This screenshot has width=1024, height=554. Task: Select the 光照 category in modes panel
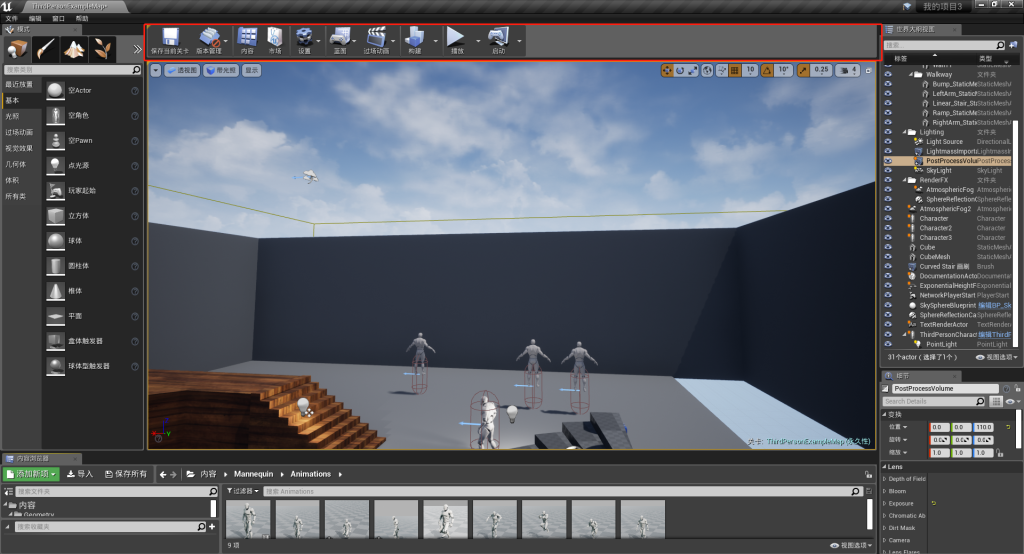coord(12,116)
